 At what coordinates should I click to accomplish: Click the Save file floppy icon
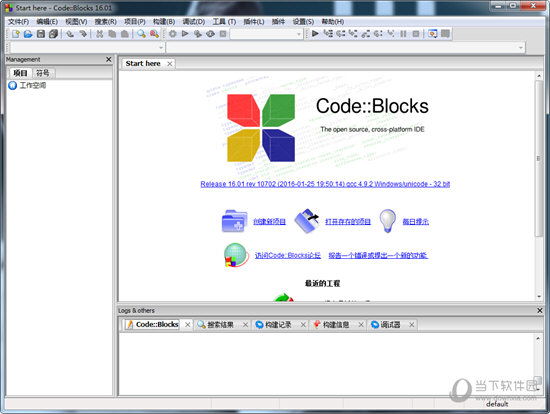(x=41, y=34)
